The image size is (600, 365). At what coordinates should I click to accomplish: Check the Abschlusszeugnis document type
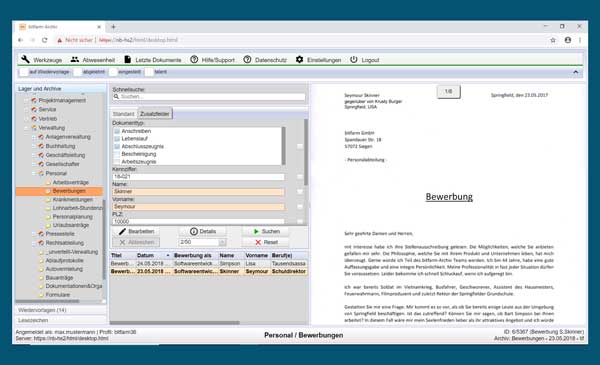pyautogui.click(x=117, y=146)
